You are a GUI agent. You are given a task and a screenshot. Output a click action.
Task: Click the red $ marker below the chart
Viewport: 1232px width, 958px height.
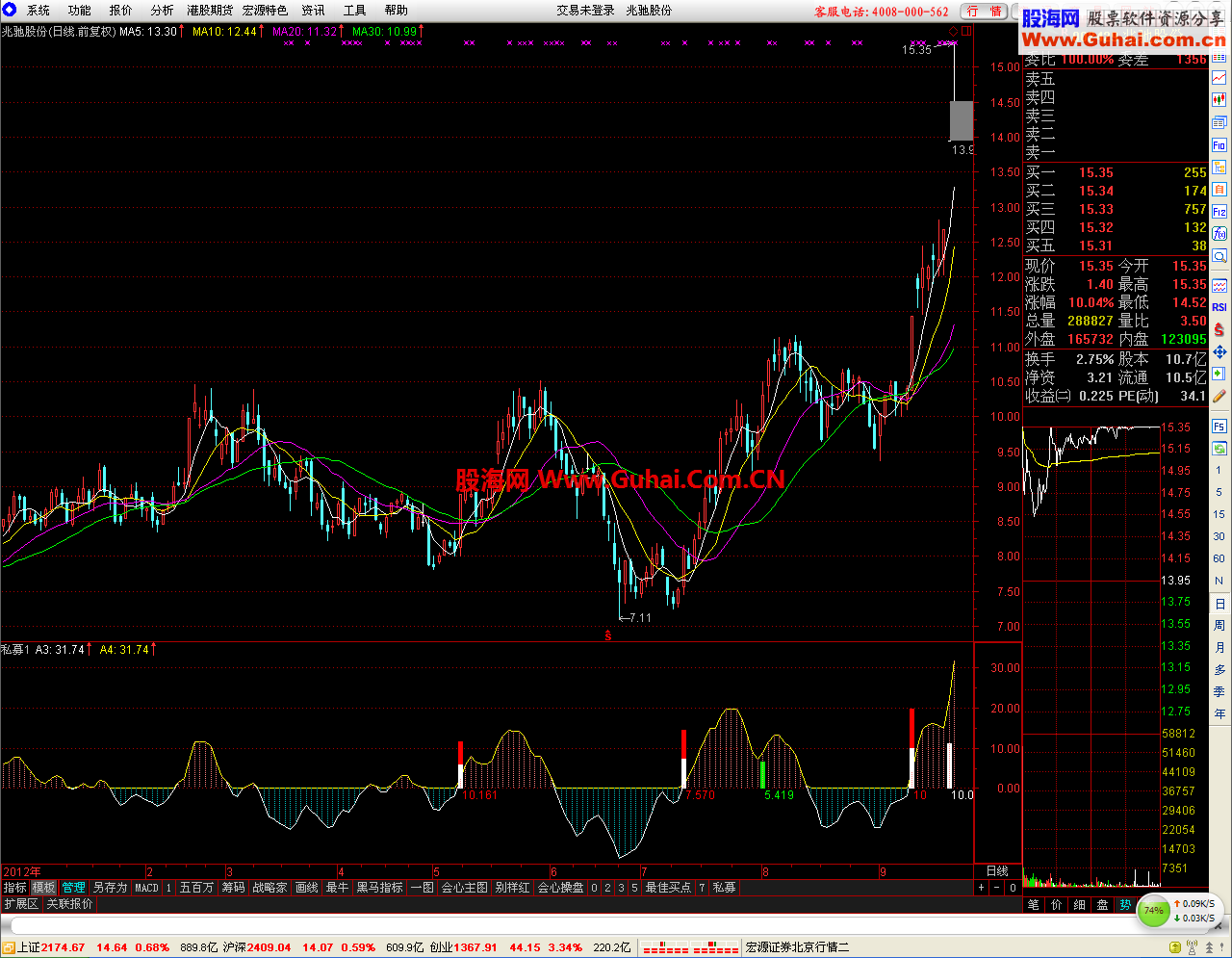point(607,635)
